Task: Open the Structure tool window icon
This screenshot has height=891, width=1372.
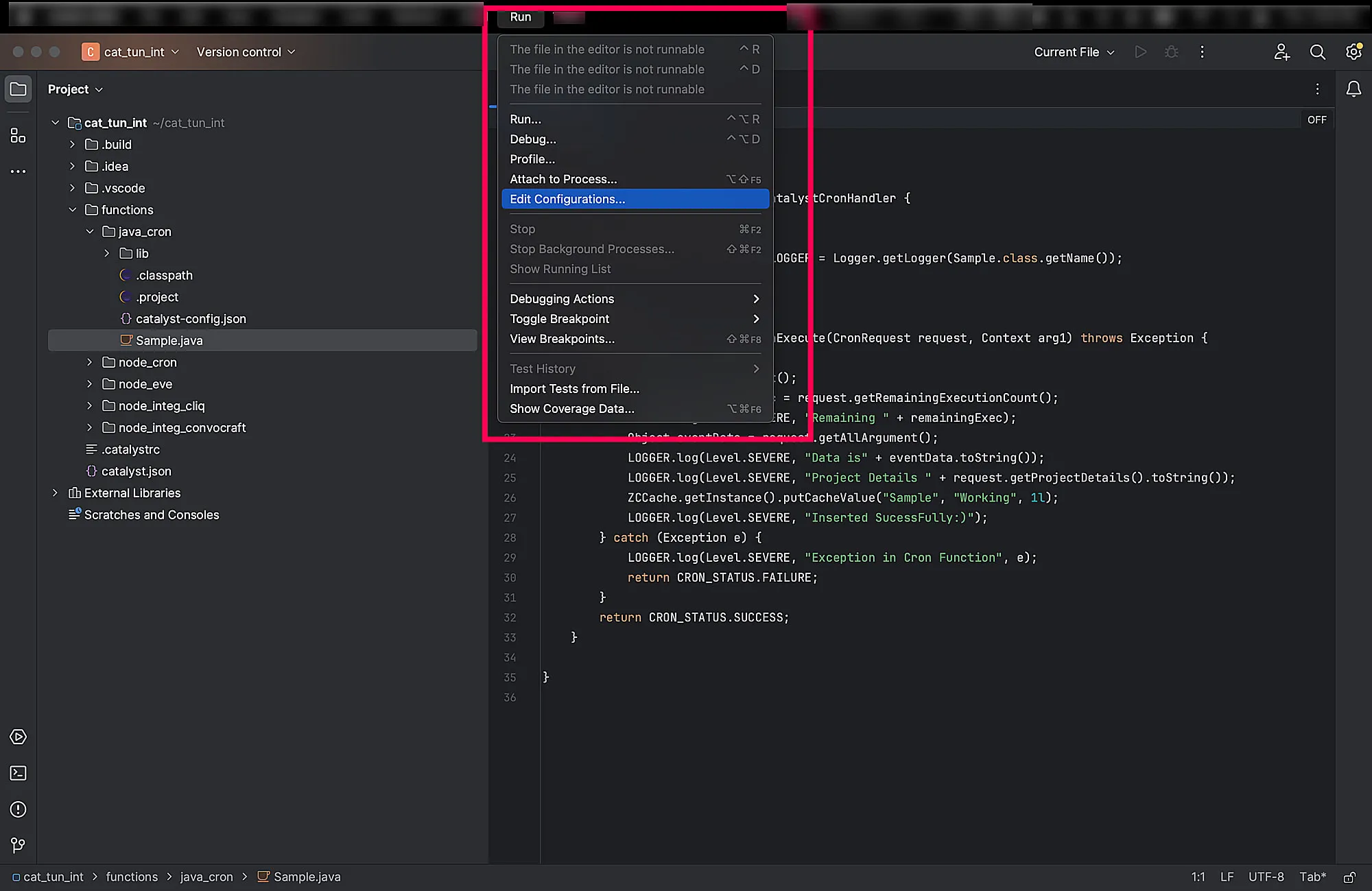Action: tap(19, 135)
